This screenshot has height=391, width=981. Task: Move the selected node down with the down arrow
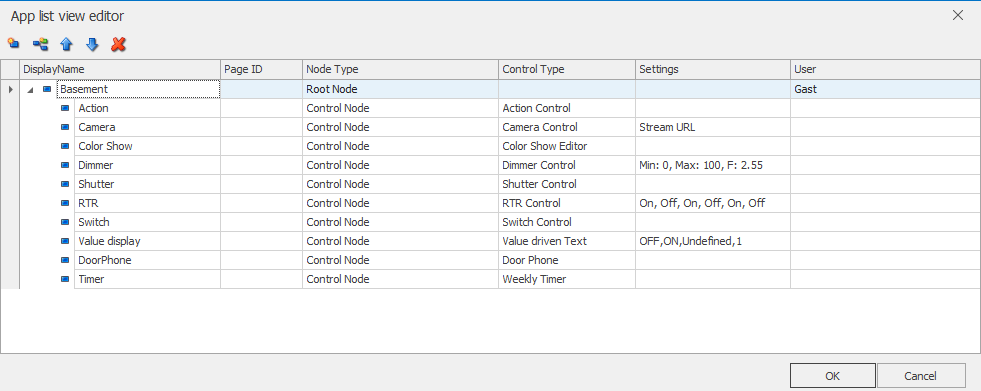[92, 44]
